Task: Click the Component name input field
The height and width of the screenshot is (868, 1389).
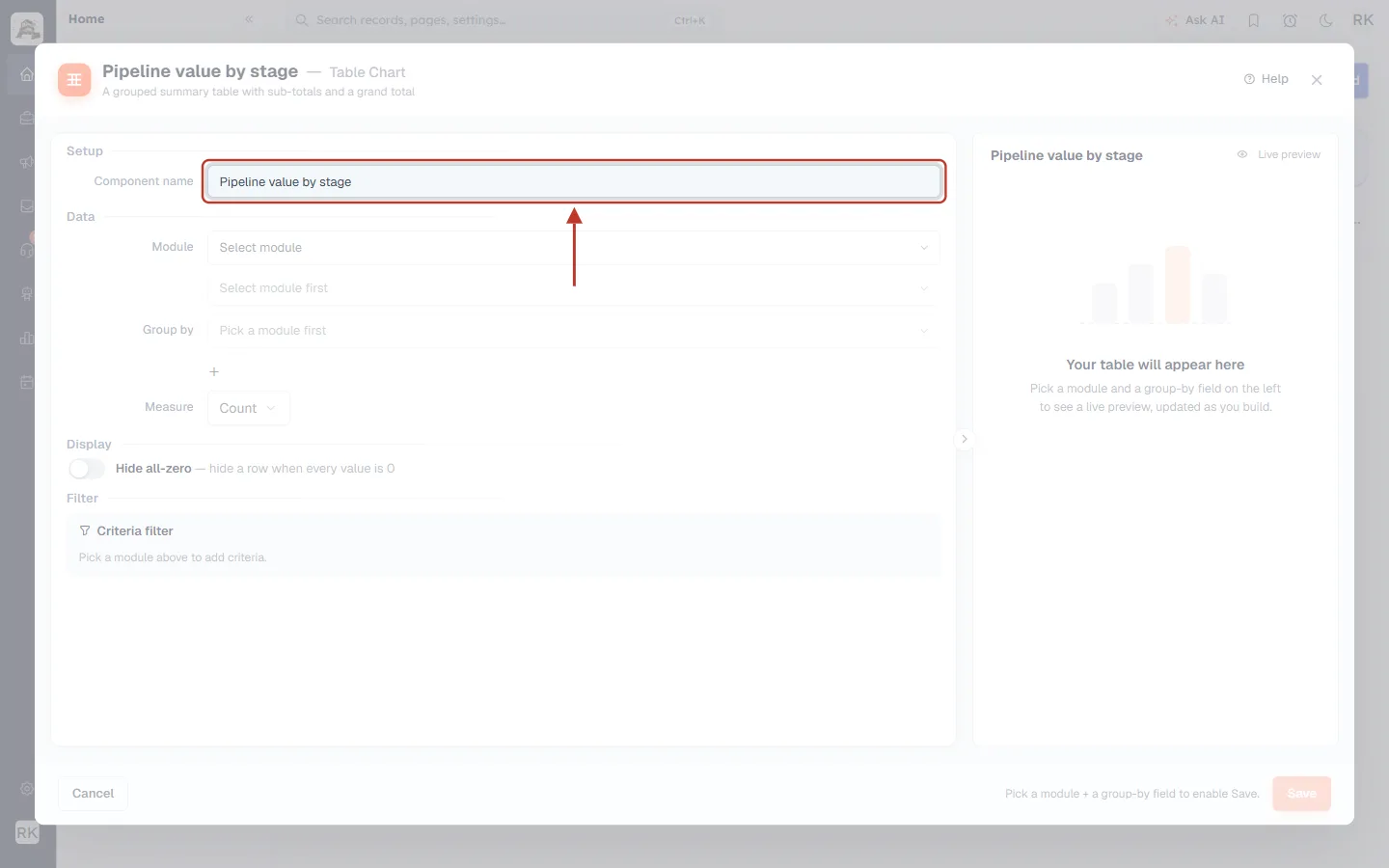Action: 574,181
